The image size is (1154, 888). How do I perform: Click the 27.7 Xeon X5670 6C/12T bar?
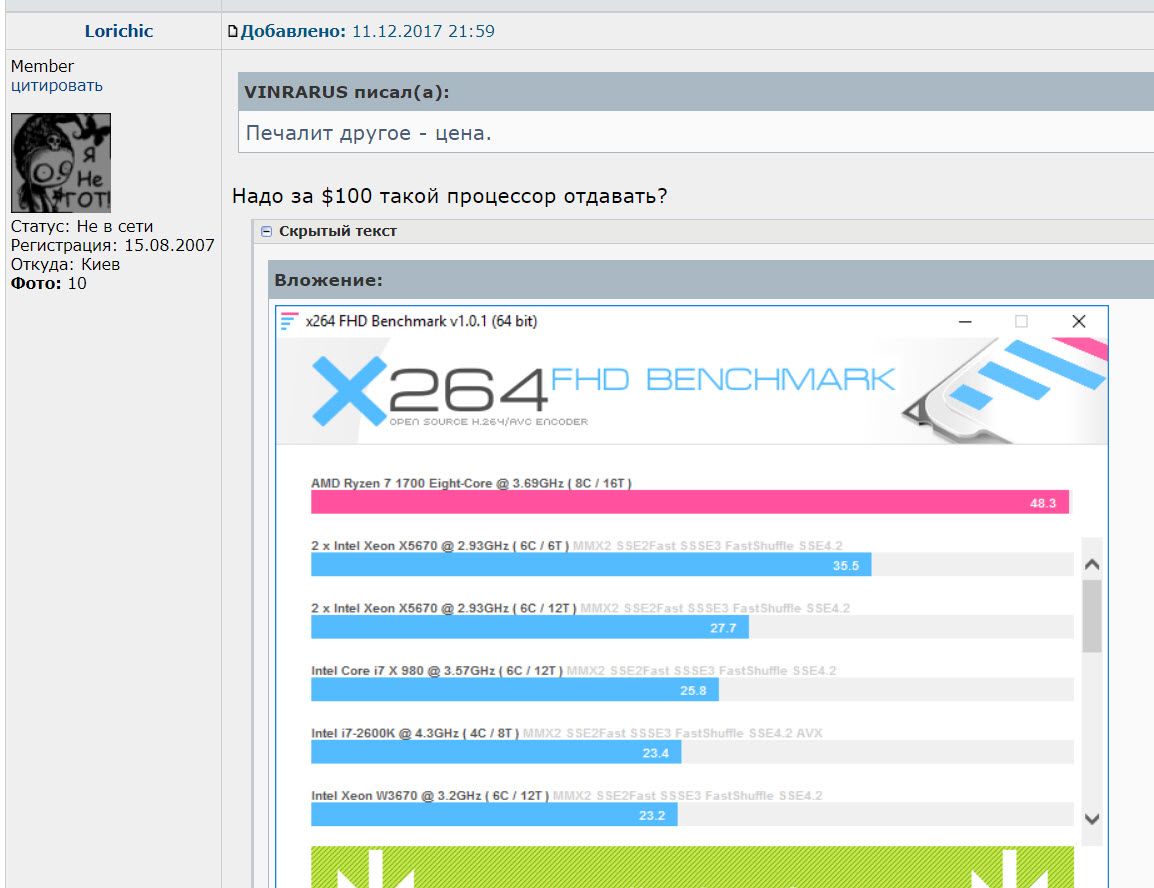[x=530, y=628]
